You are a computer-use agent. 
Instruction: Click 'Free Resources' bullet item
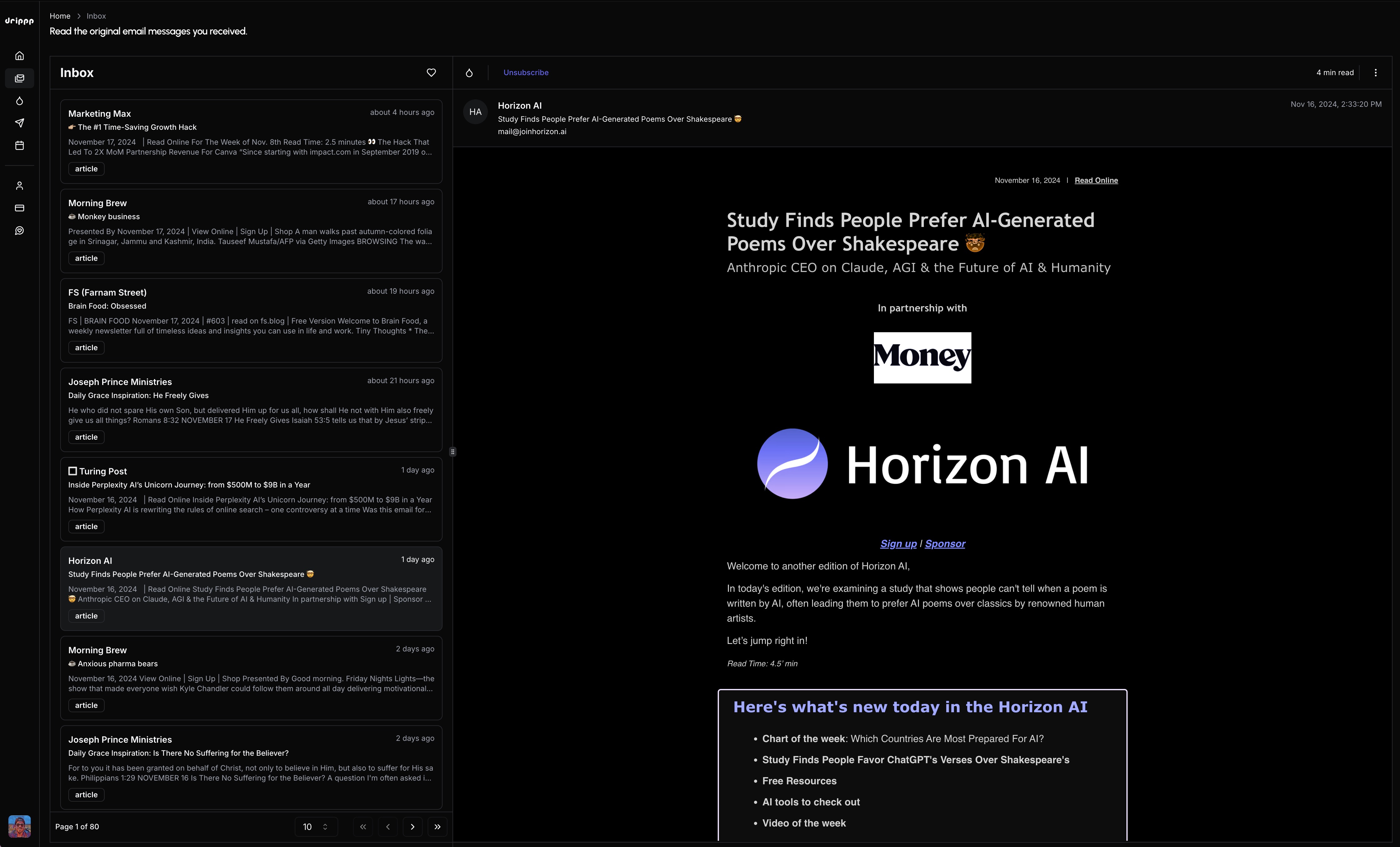799,781
